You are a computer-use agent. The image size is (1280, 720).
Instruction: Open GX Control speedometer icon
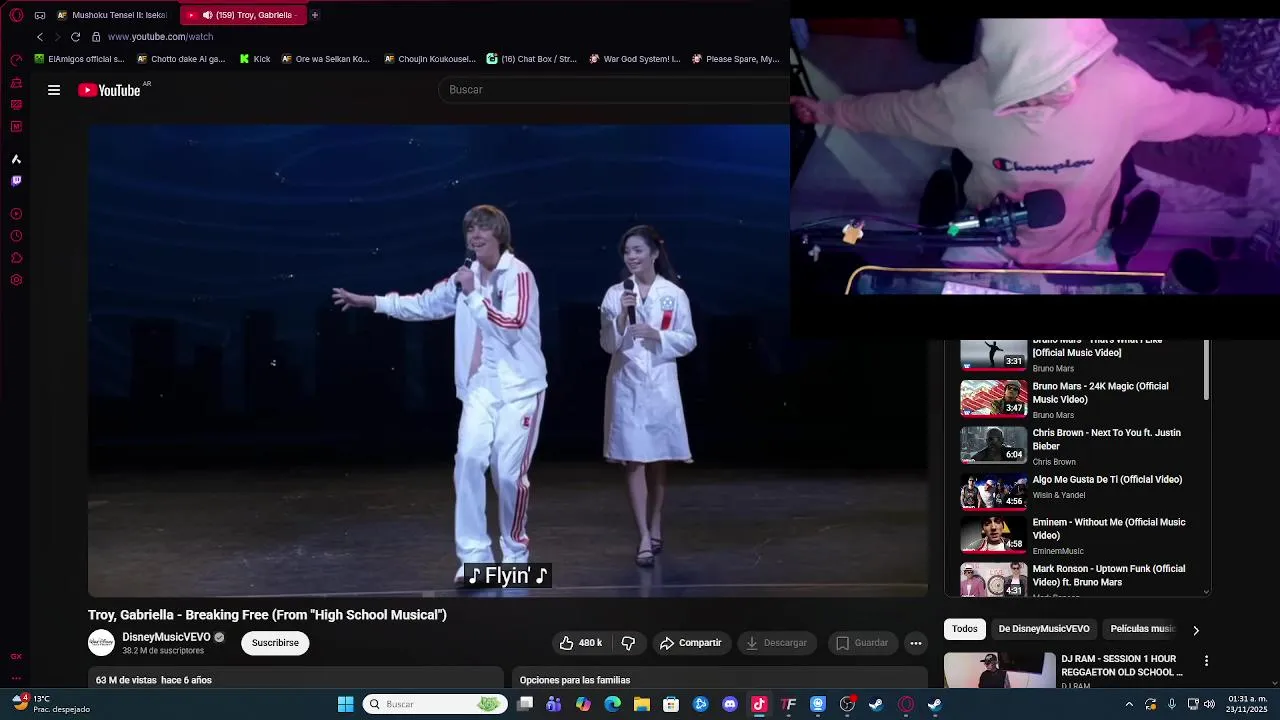tap(16, 60)
